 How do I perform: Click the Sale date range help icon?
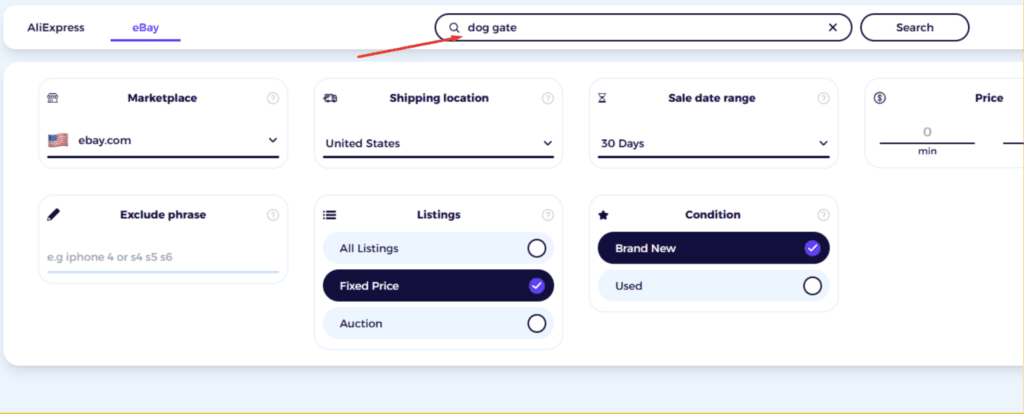tap(823, 98)
